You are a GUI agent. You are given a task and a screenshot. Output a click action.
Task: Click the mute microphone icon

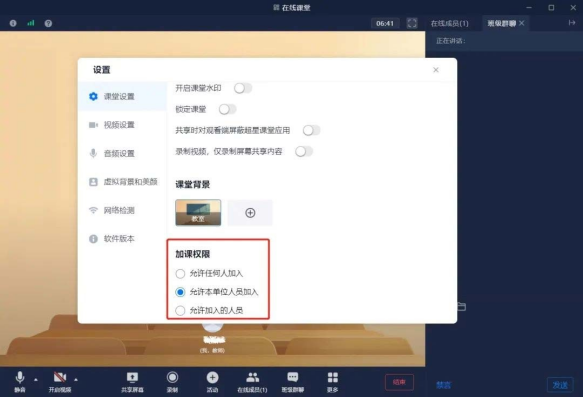tap(20, 378)
